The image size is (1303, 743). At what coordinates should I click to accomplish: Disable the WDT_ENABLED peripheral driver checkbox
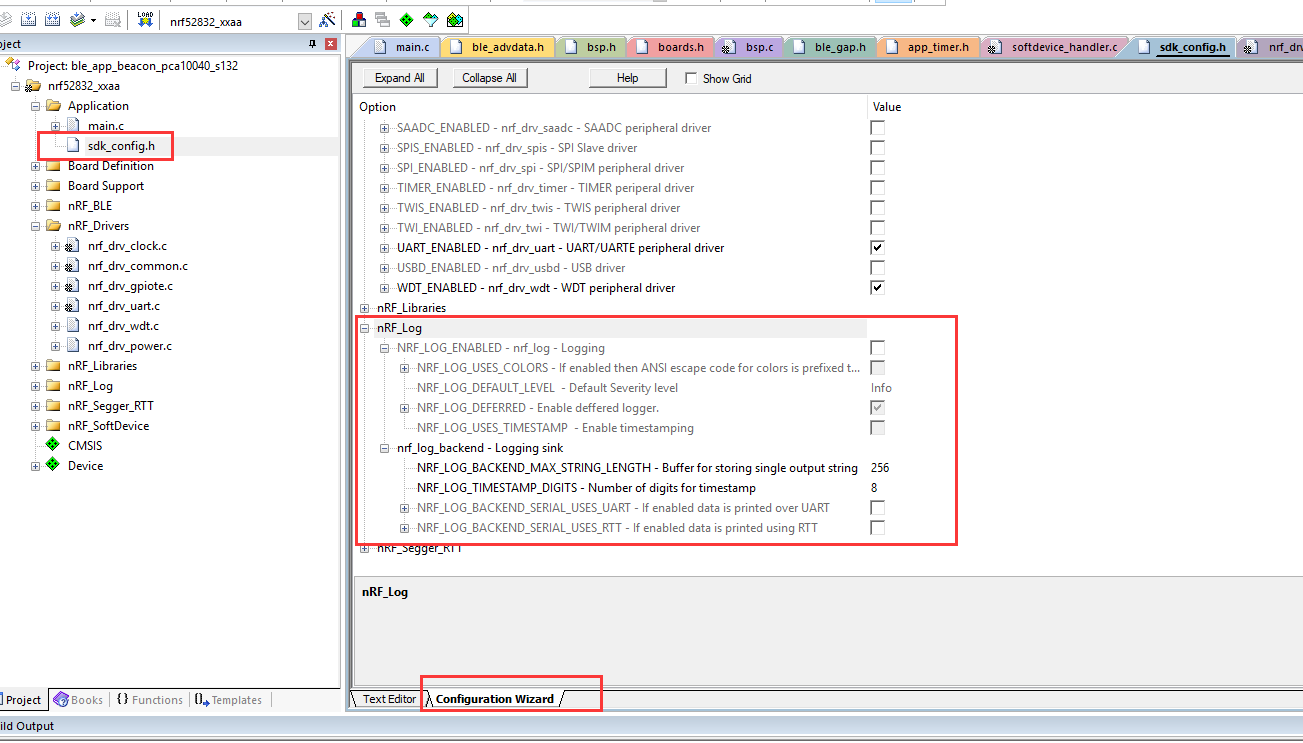[x=877, y=287]
